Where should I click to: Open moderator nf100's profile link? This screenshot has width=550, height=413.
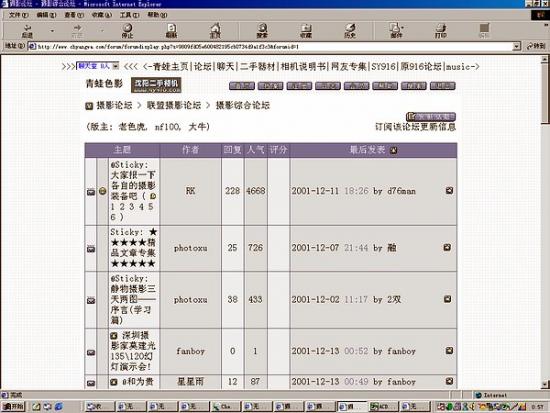coord(167,127)
